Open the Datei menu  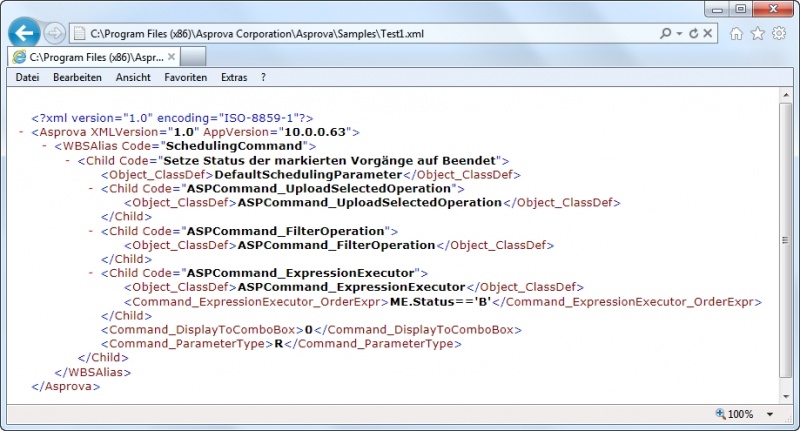(x=28, y=77)
